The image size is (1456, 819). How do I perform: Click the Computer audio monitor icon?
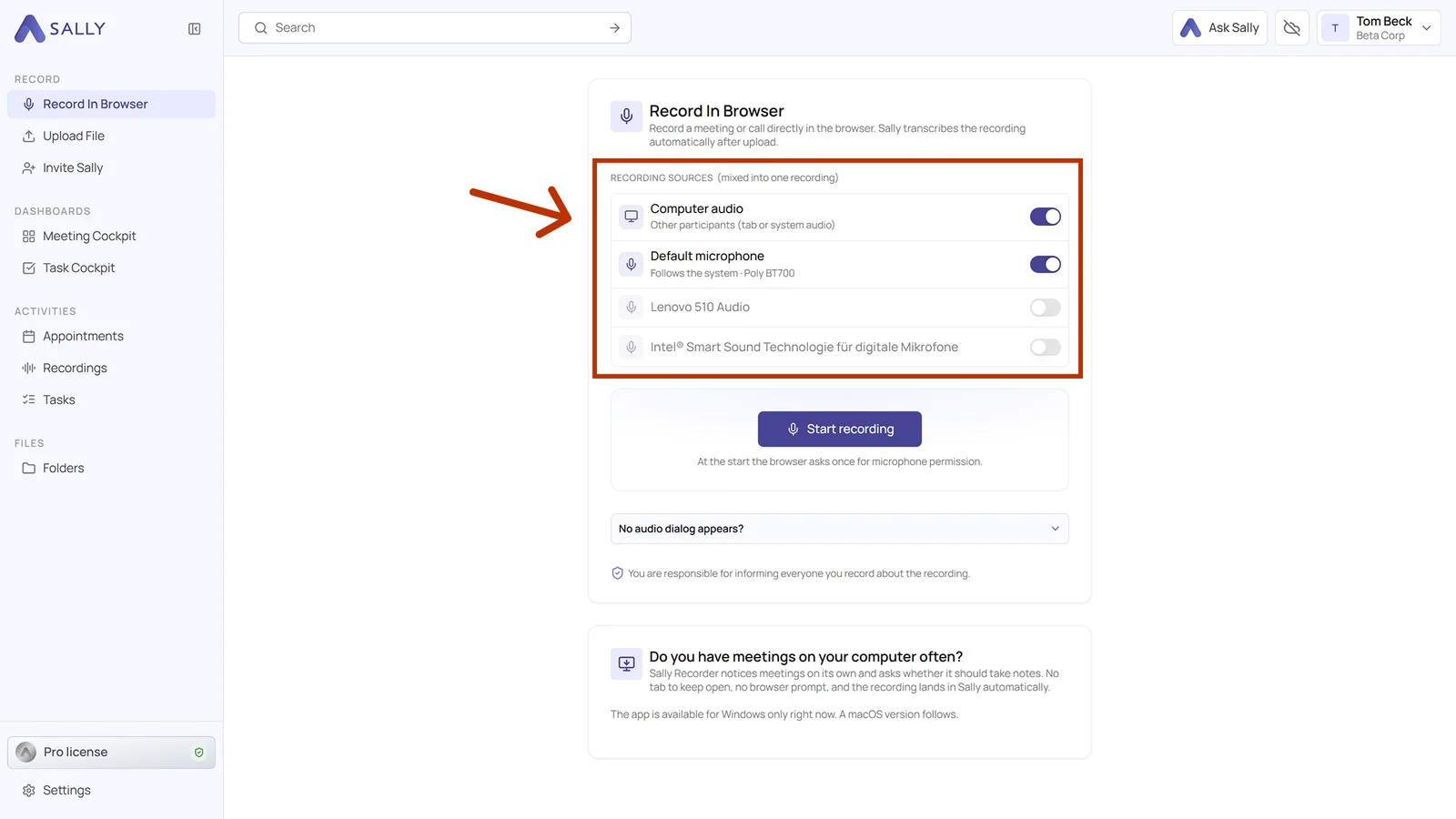tap(631, 217)
